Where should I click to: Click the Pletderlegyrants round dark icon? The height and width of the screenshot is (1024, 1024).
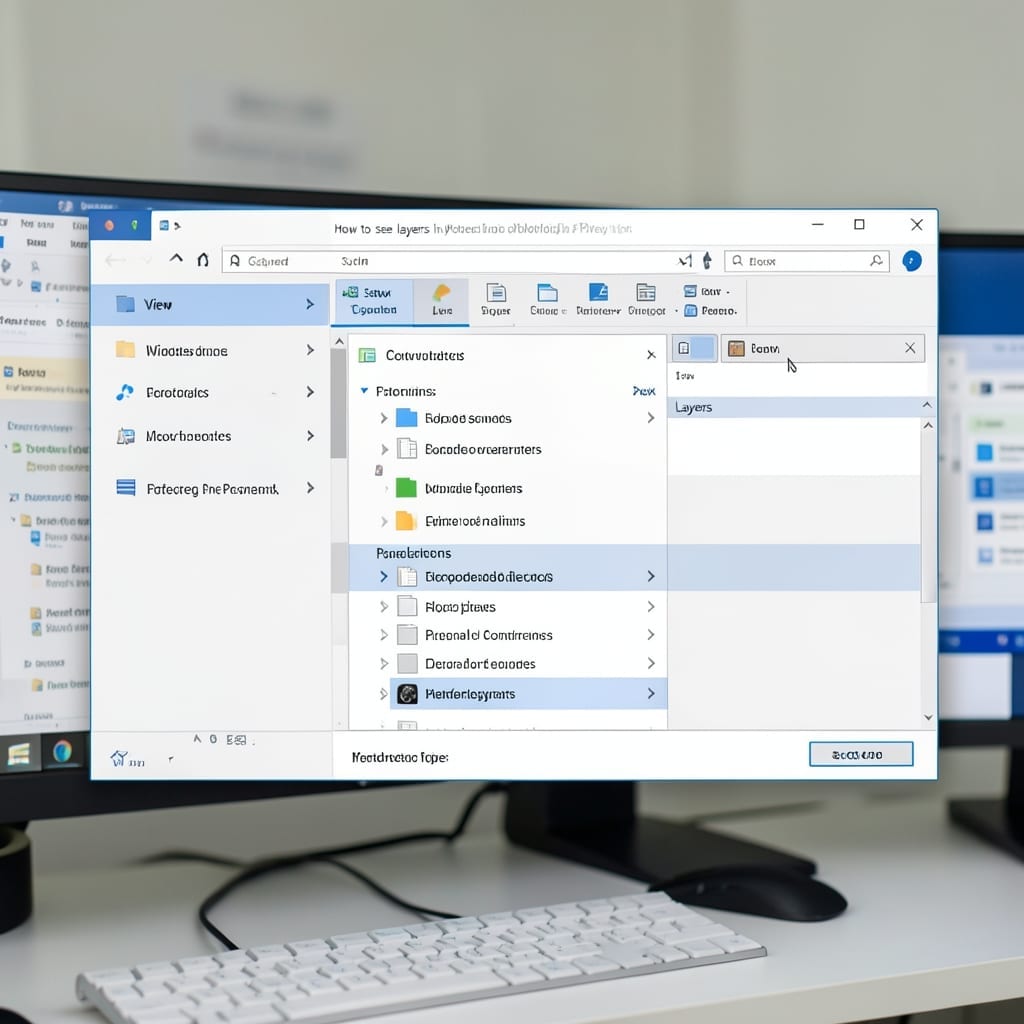click(x=408, y=694)
